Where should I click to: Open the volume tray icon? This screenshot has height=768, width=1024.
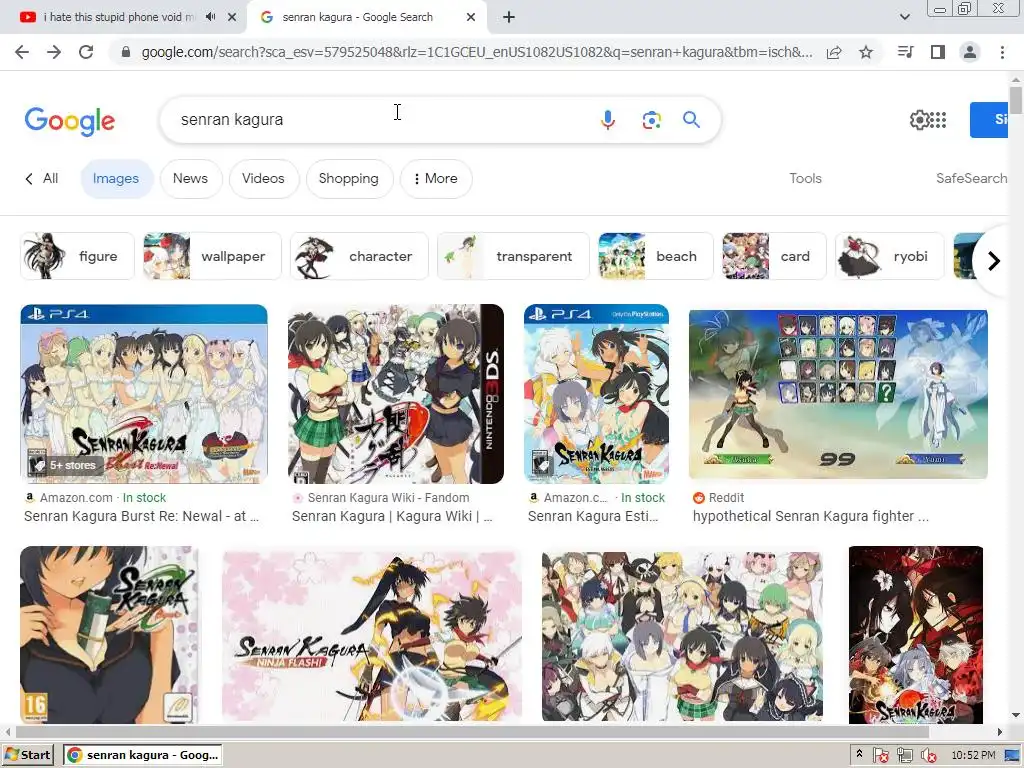pyautogui.click(x=927, y=756)
